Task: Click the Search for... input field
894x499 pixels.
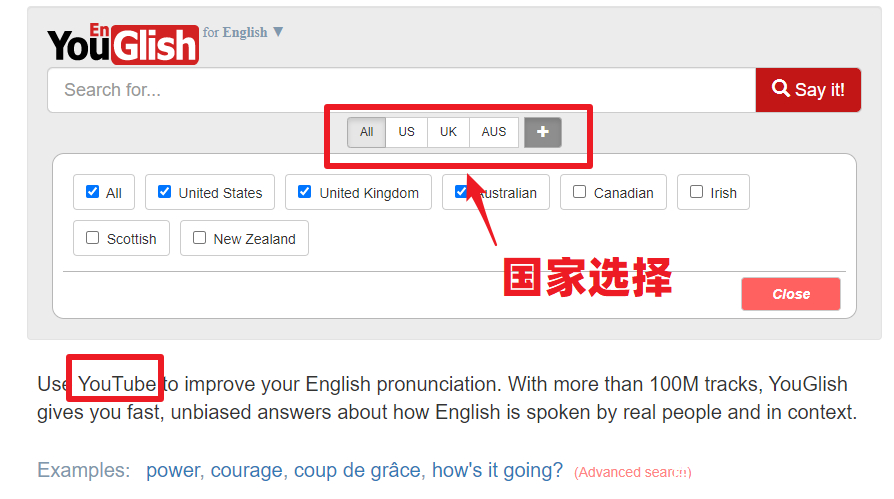Action: tap(401, 90)
